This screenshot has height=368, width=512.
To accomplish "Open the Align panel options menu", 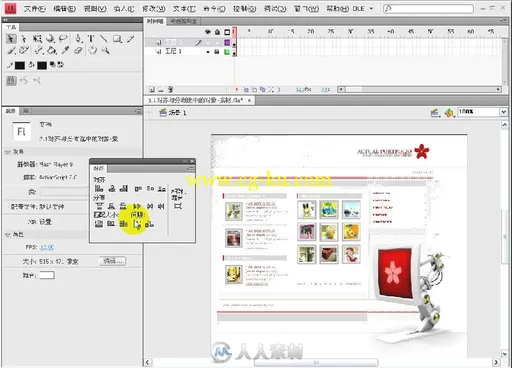I will (190, 169).
